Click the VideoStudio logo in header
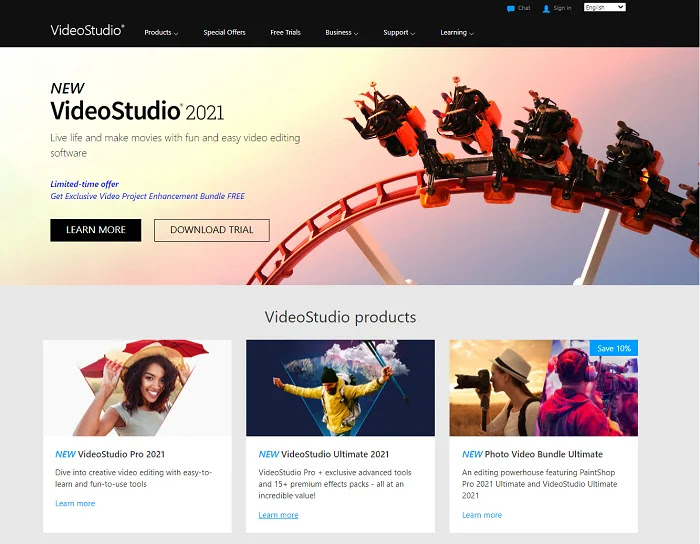Screen dimensions: 700x544 (x=88, y=30)
